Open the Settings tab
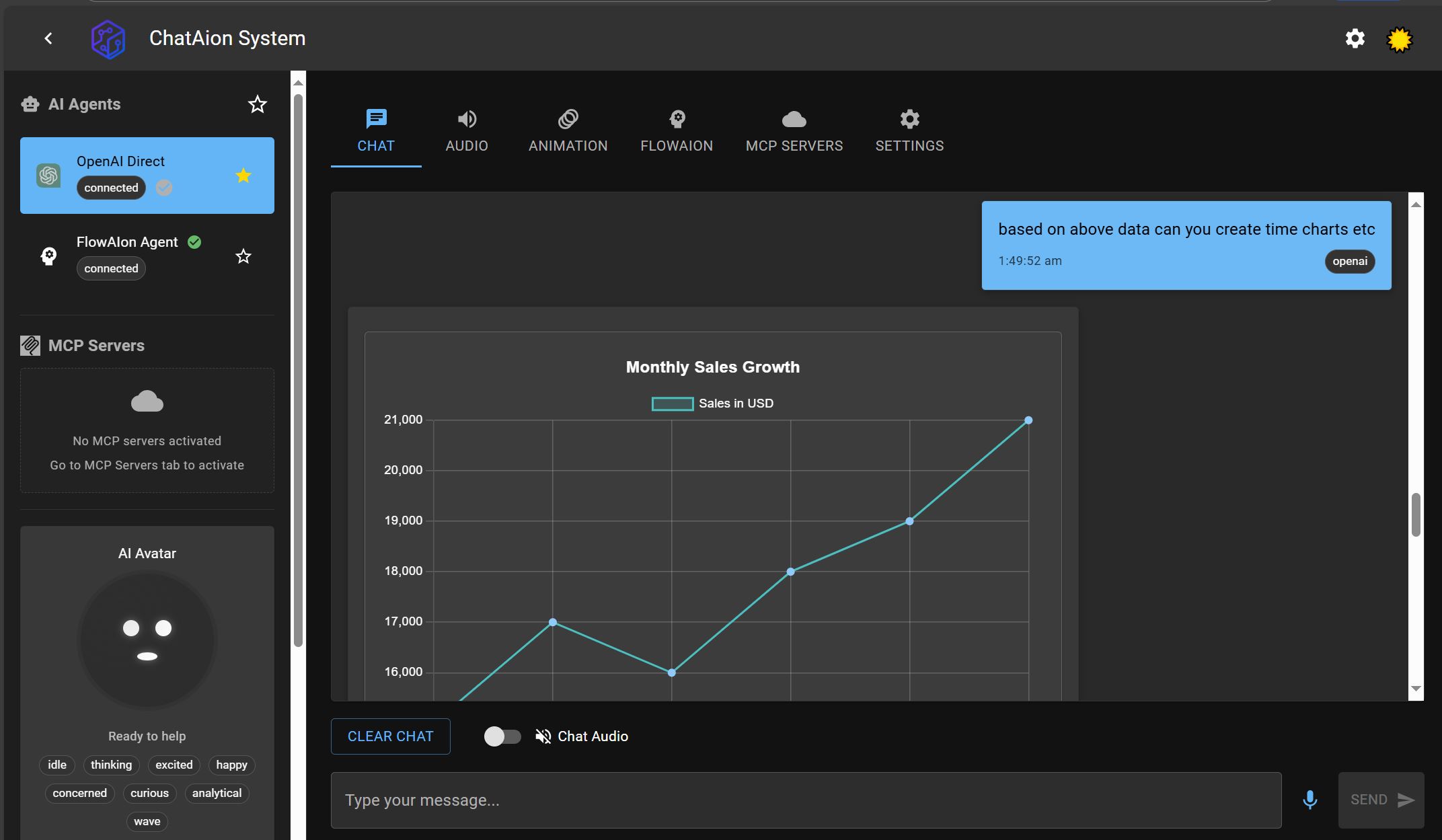Viewport: 1442px width, 840px height. [909, 131]
